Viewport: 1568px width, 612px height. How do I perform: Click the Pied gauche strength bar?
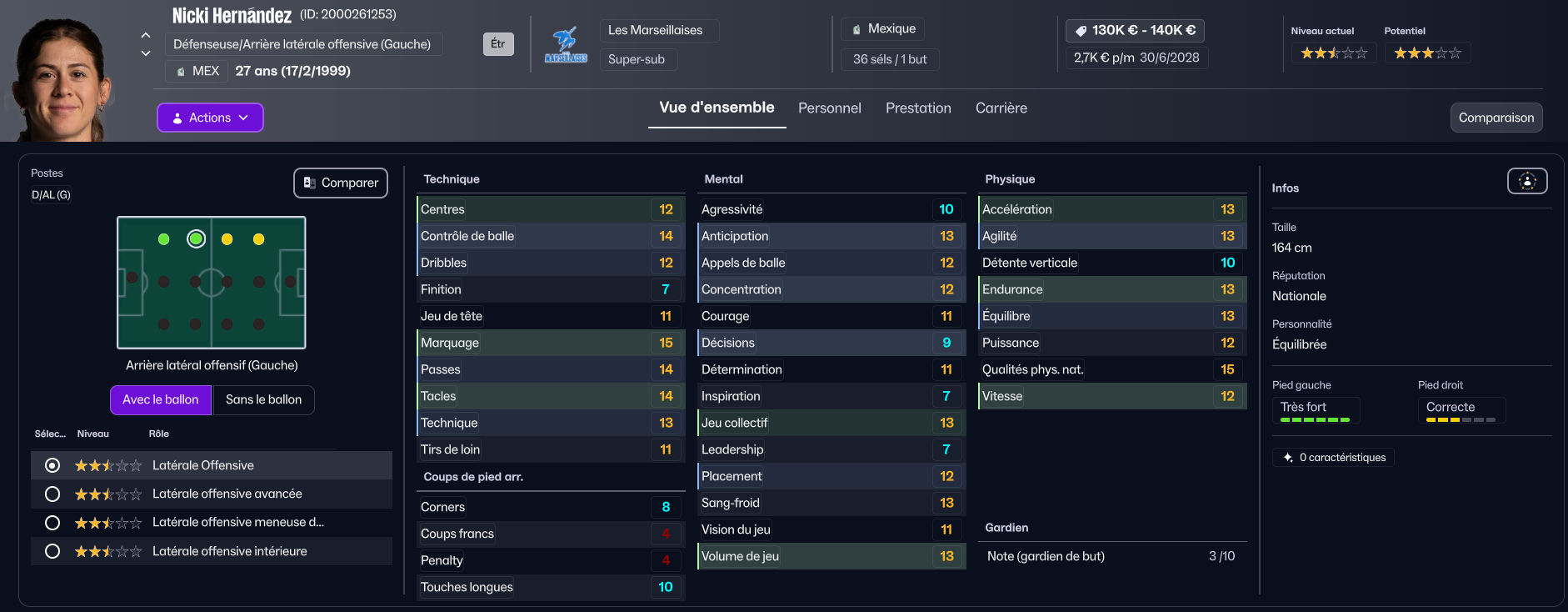click(x=1314, y=419)
